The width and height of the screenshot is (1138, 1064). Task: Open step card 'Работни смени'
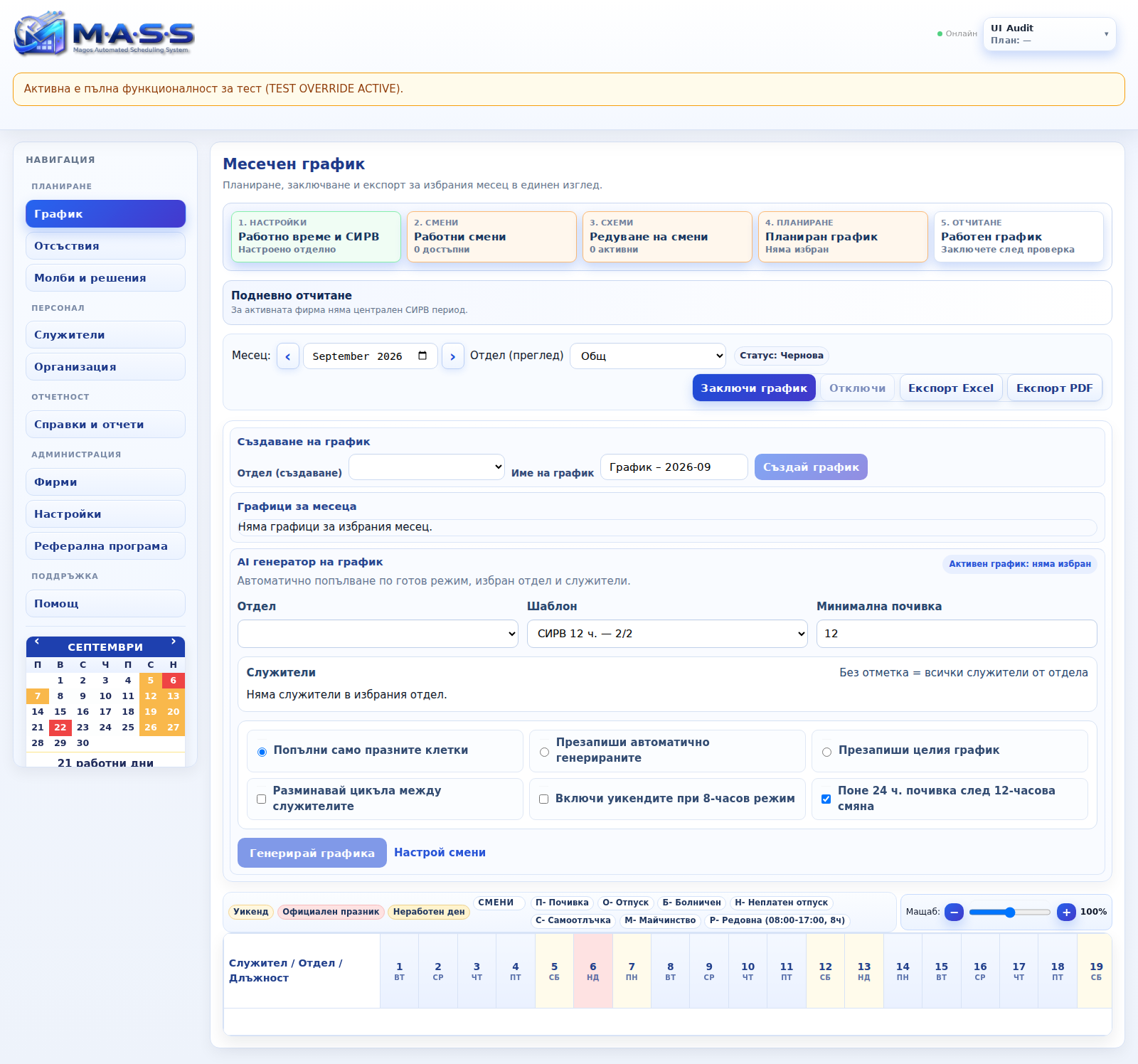(x=491, y=237)
